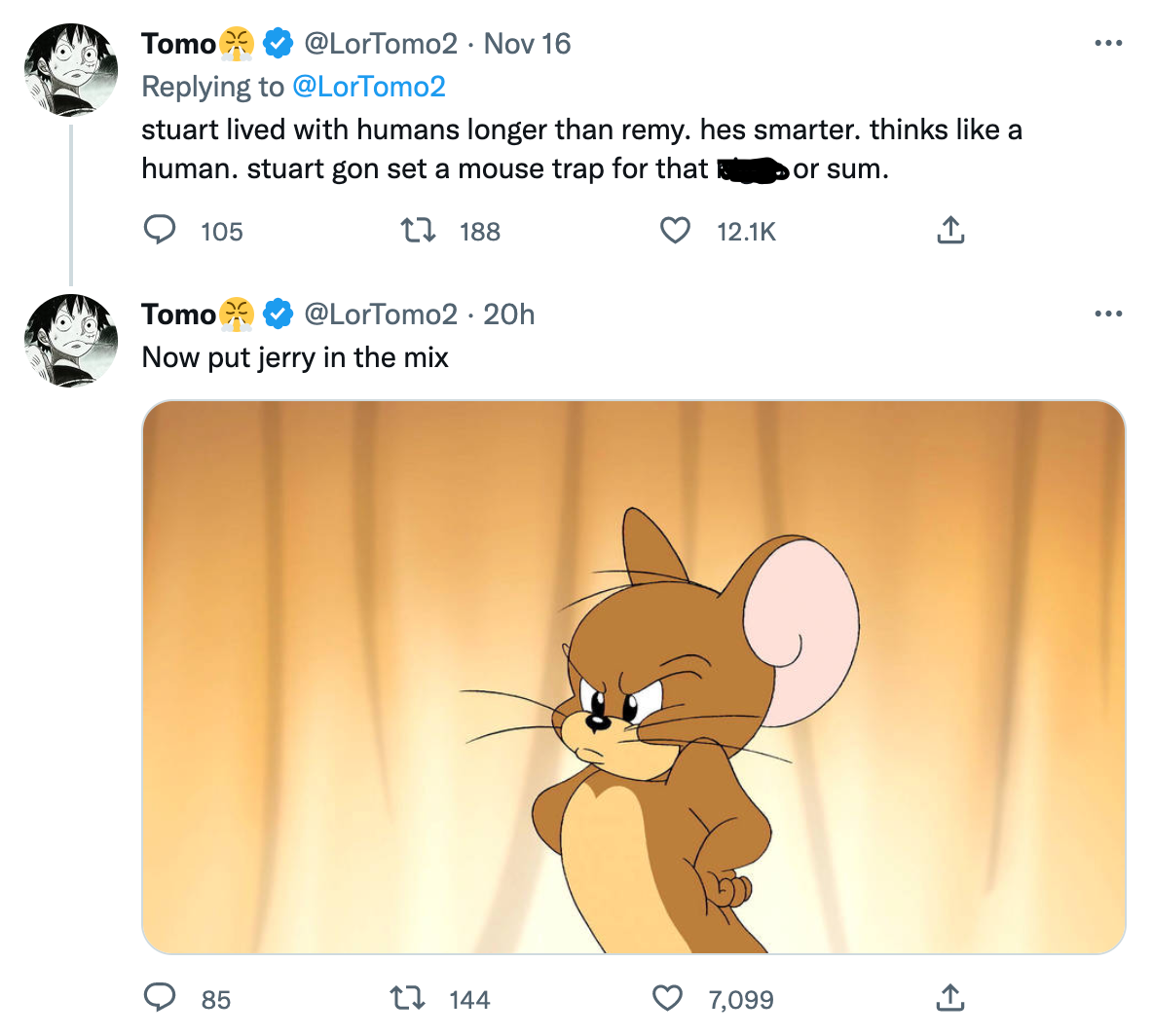Click the Nov 16 timestamp link

point(527,43)
